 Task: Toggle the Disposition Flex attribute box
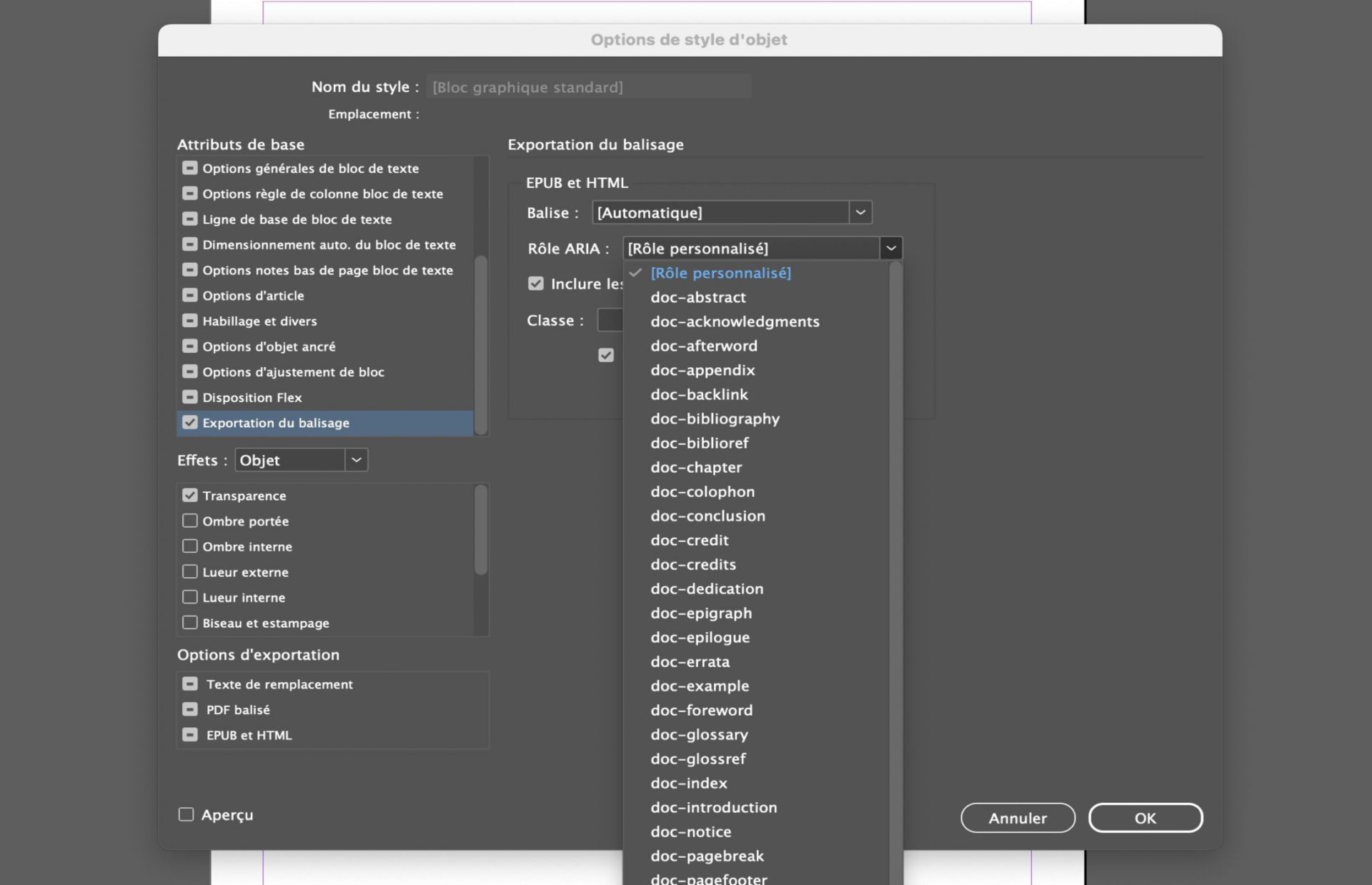(189, 397)
